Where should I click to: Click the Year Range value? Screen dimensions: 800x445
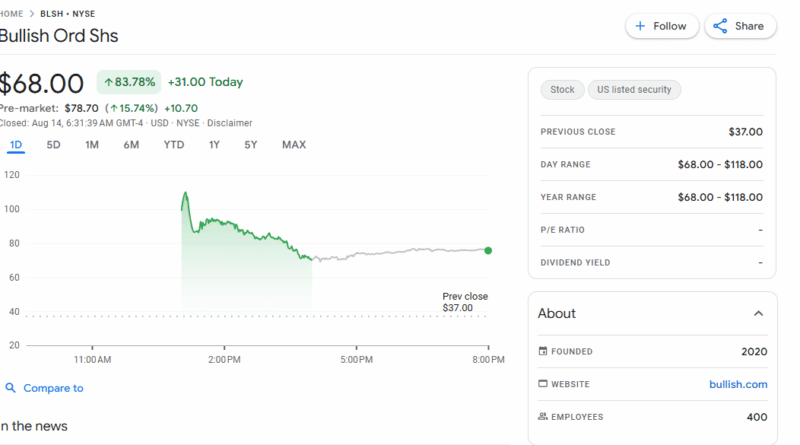pos(720,197)
